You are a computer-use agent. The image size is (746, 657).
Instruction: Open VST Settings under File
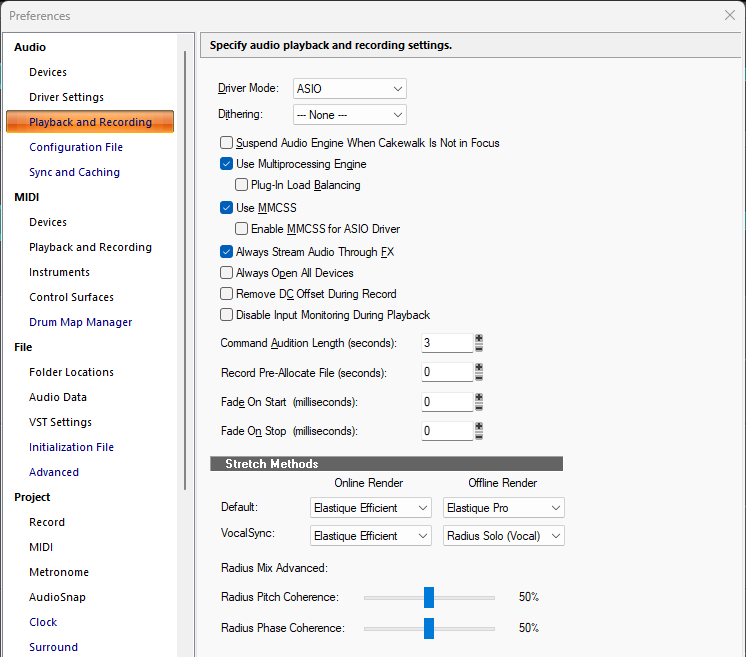60,422
